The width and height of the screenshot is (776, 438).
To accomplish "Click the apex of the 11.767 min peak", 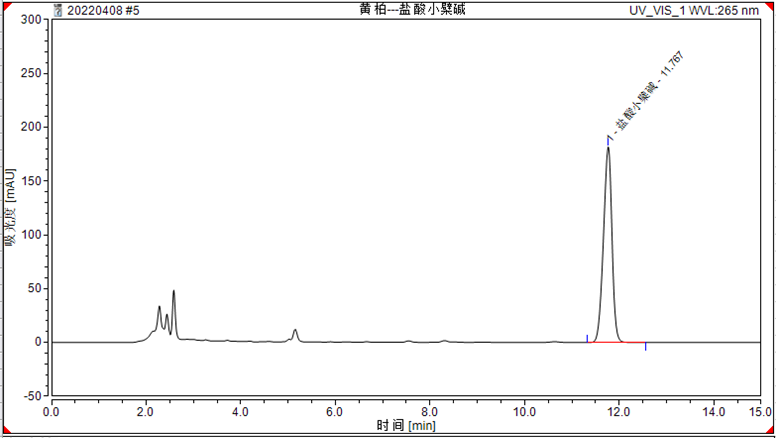I will (608, 148).
